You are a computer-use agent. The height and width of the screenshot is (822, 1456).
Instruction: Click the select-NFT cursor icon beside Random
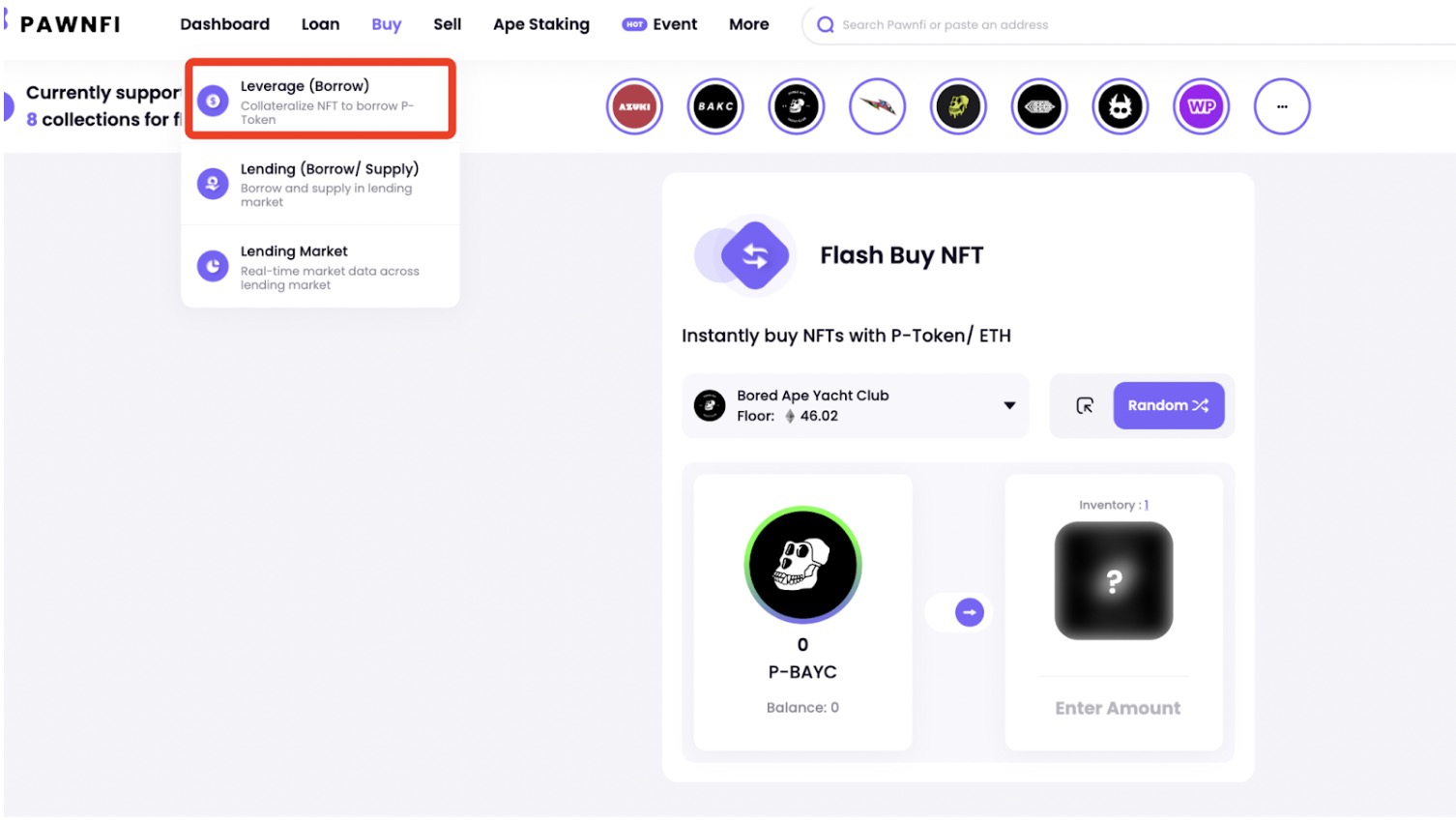coord(1085,405)
